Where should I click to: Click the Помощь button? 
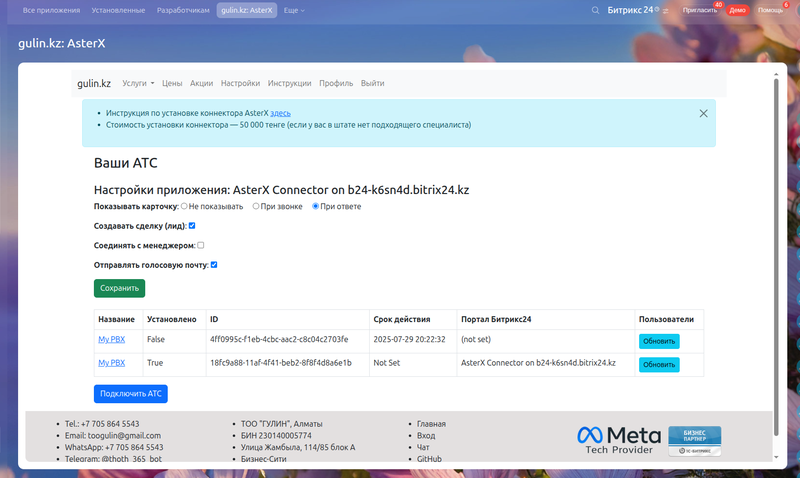point(770,10)
